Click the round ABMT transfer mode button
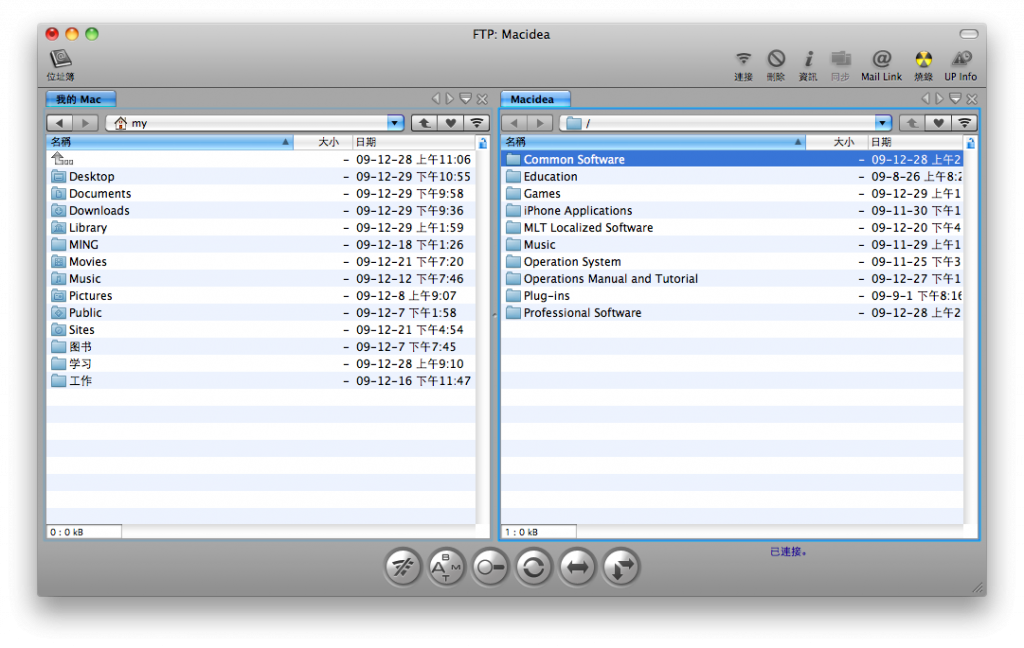 (x=446, y=567)
